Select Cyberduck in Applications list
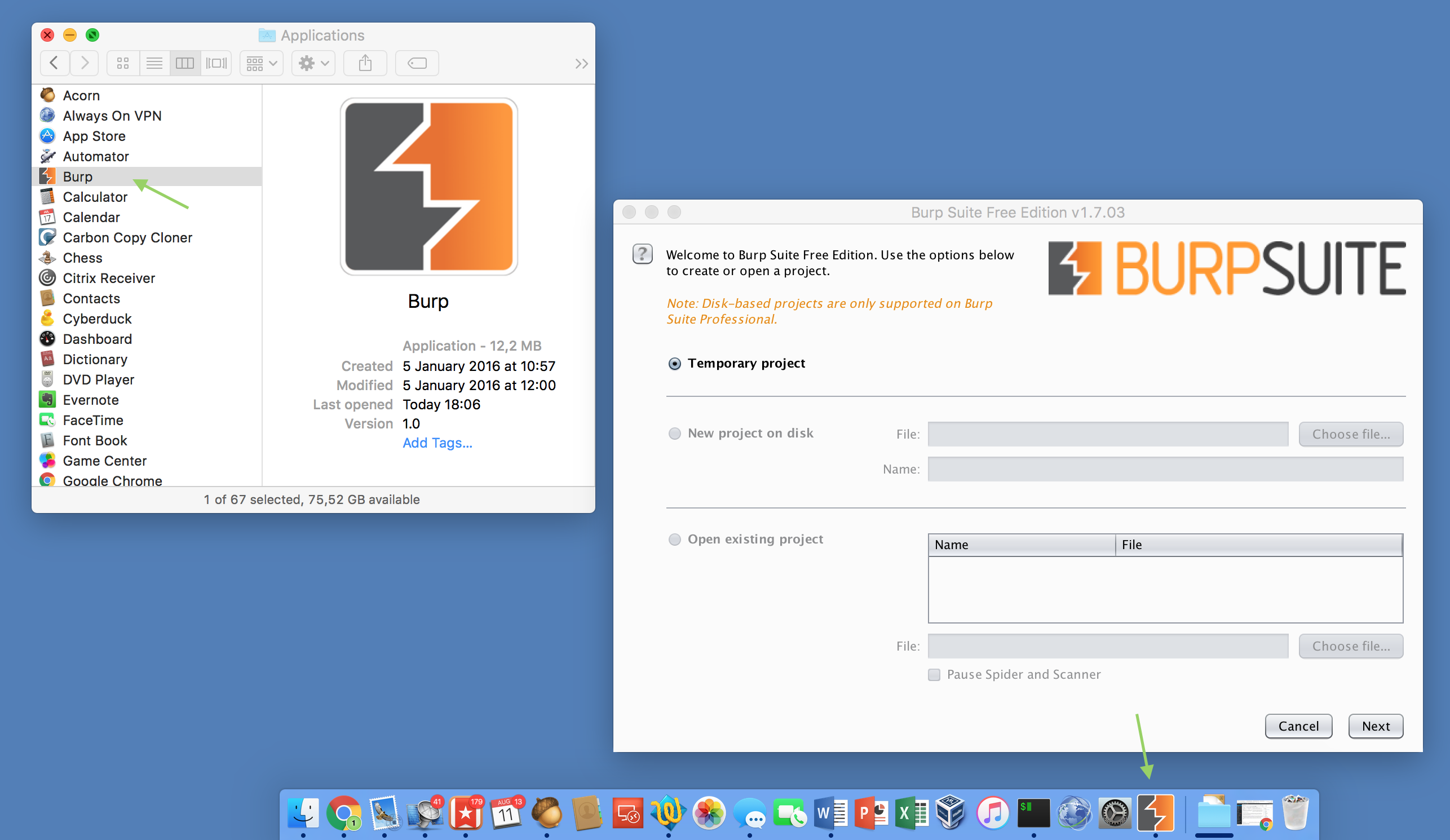Image resolution: width=1450 pixels, height=840 pixels. pyautogui.click(x=147, y=319)
